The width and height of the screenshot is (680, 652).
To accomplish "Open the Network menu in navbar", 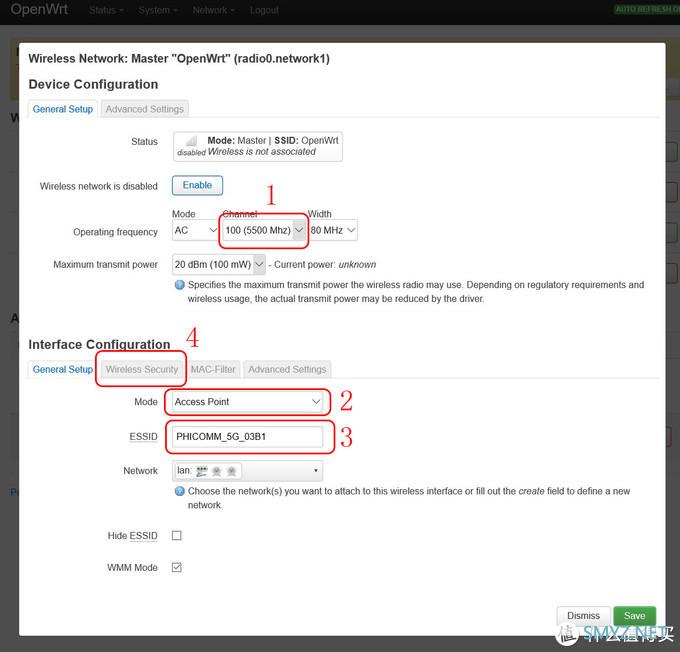I will pos(213,10).
